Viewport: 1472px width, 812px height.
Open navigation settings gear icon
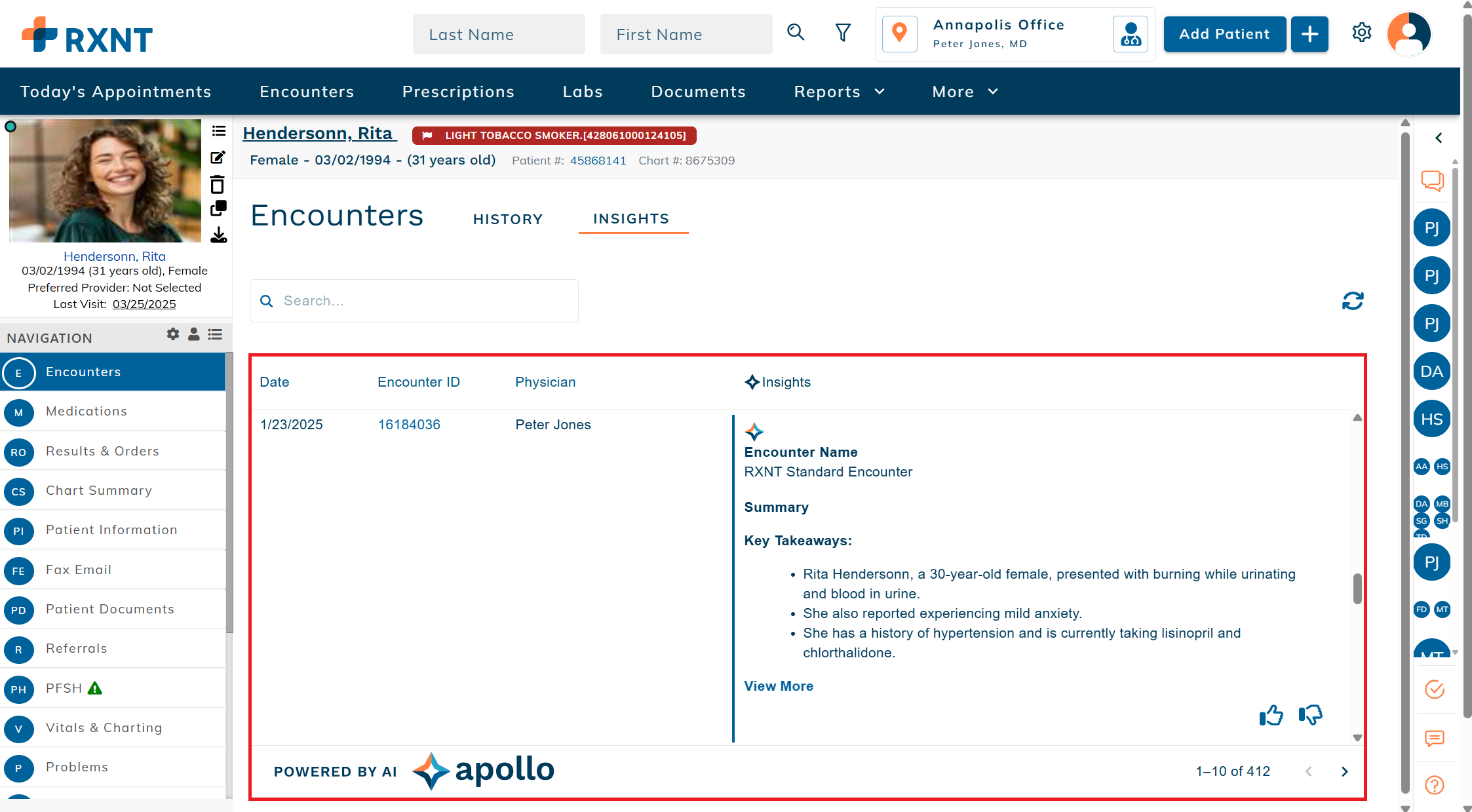coord(173,334)
